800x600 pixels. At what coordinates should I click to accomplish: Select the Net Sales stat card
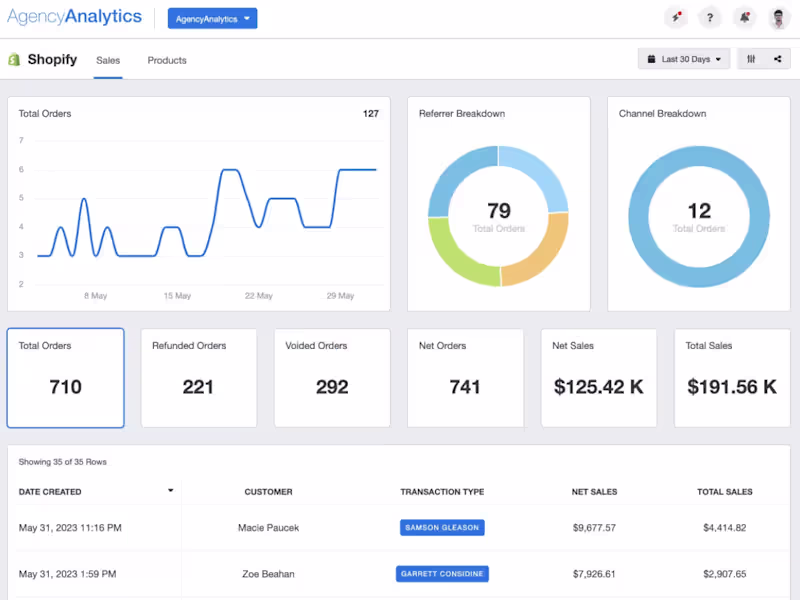[598, 378]
